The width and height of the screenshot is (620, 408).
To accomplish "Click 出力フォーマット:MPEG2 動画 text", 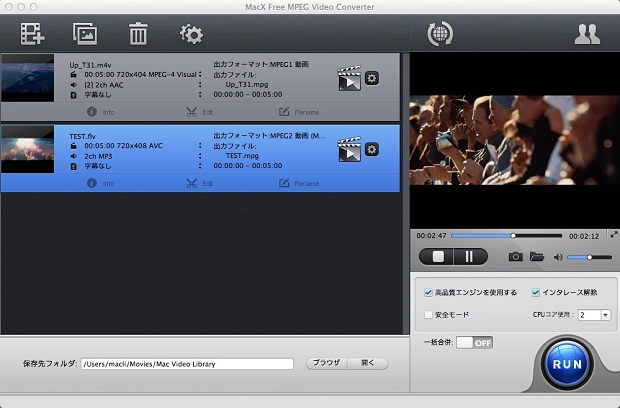I will click(270, 136).
